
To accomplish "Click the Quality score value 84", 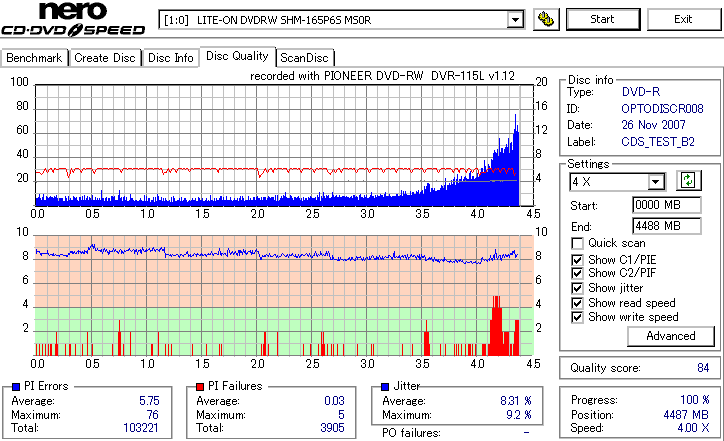I will (703, 368).
